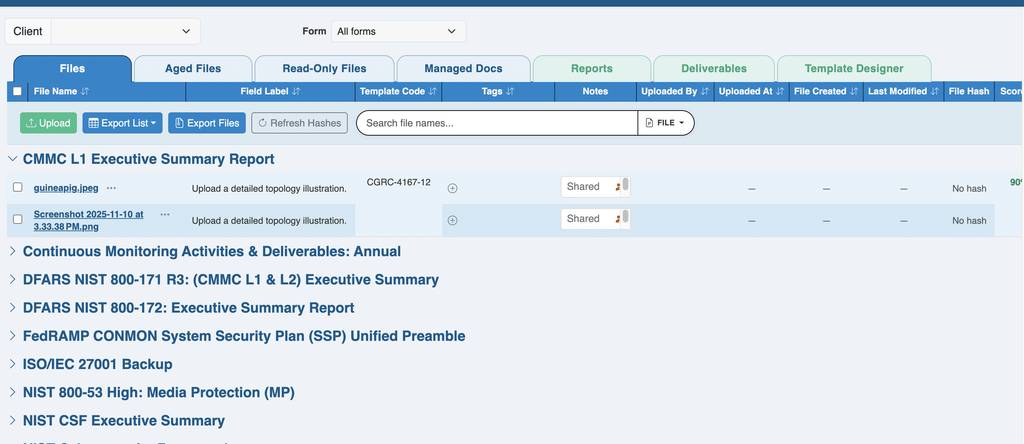Screen dimensions: 1024x444
Task: Open more options for guineapig.jpeg
Action: [111, 188]
